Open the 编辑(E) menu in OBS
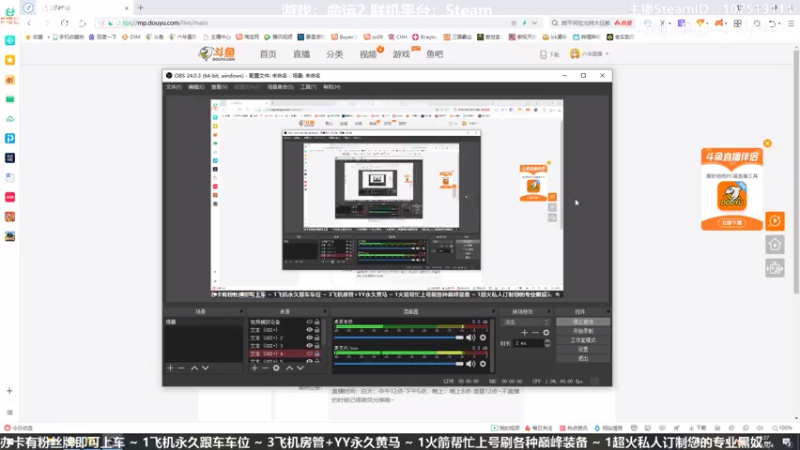This screenshot has height=450, width=800. [x=196, y=87]
